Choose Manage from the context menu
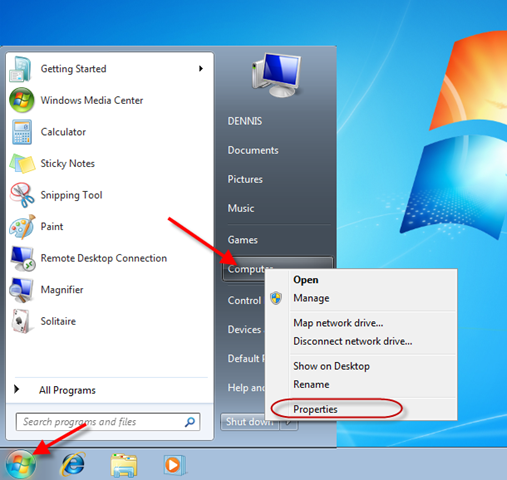 [311, 298]
